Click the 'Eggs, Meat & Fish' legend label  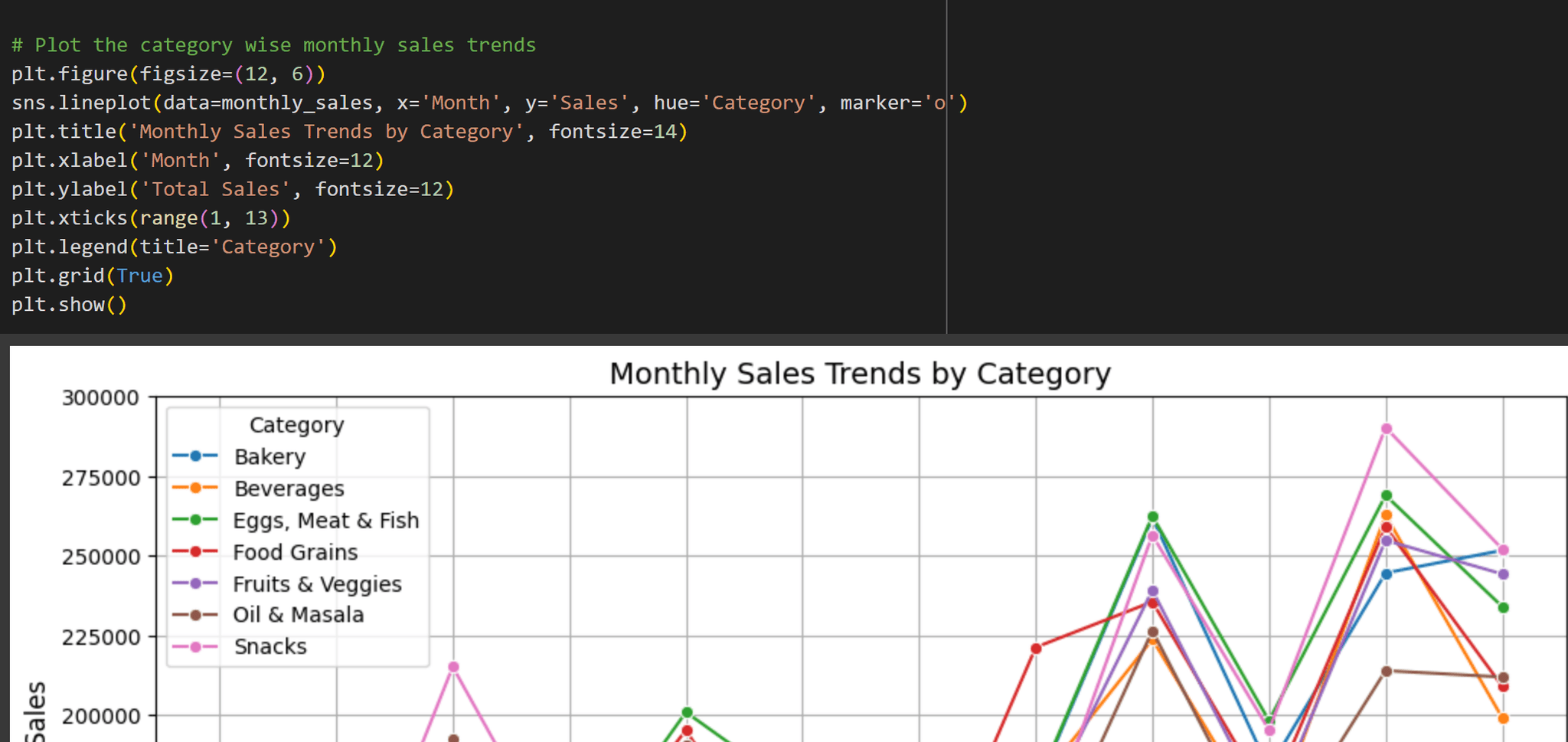[x=326, y=521]
